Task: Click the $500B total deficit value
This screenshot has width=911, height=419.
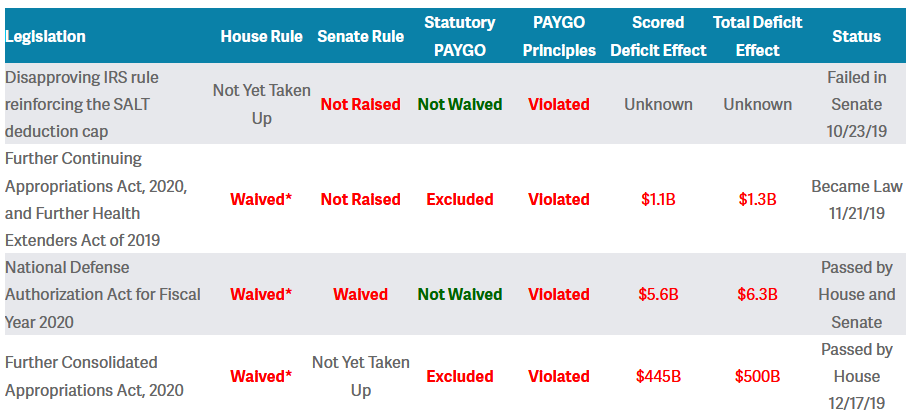Action: tap(757, 376)
